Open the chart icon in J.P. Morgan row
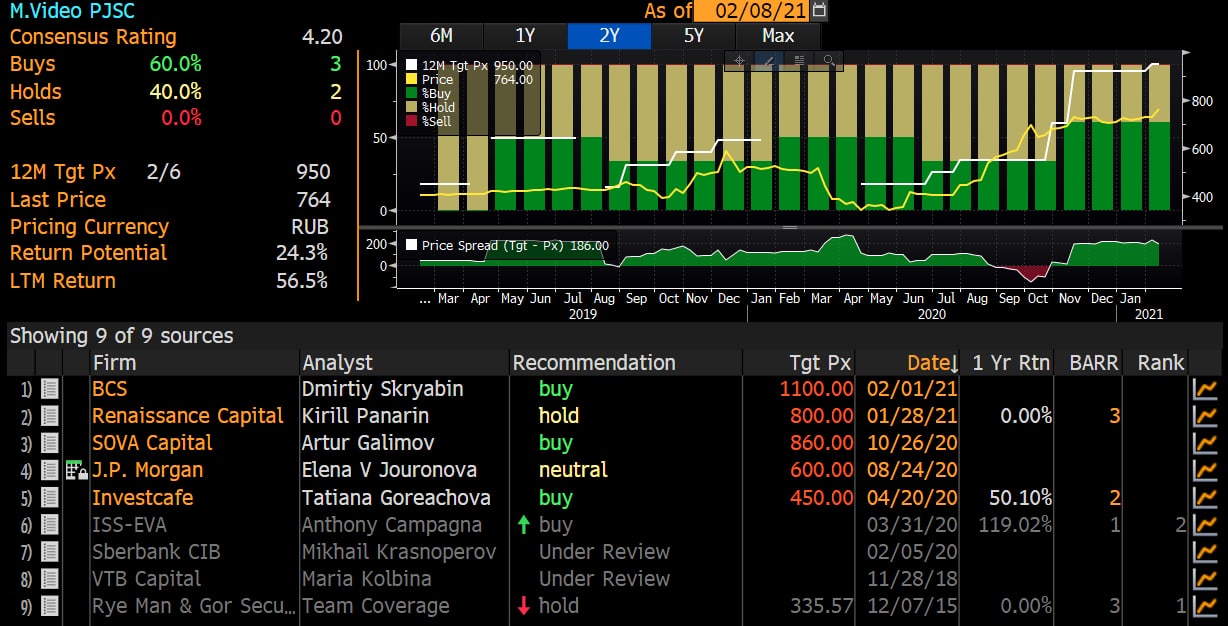Screen dimensions: 1228x626 (1206, 470)
